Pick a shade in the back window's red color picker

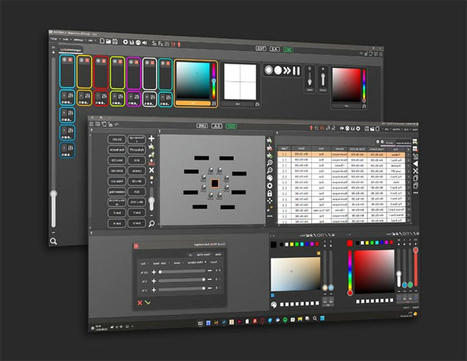[347, 85]
